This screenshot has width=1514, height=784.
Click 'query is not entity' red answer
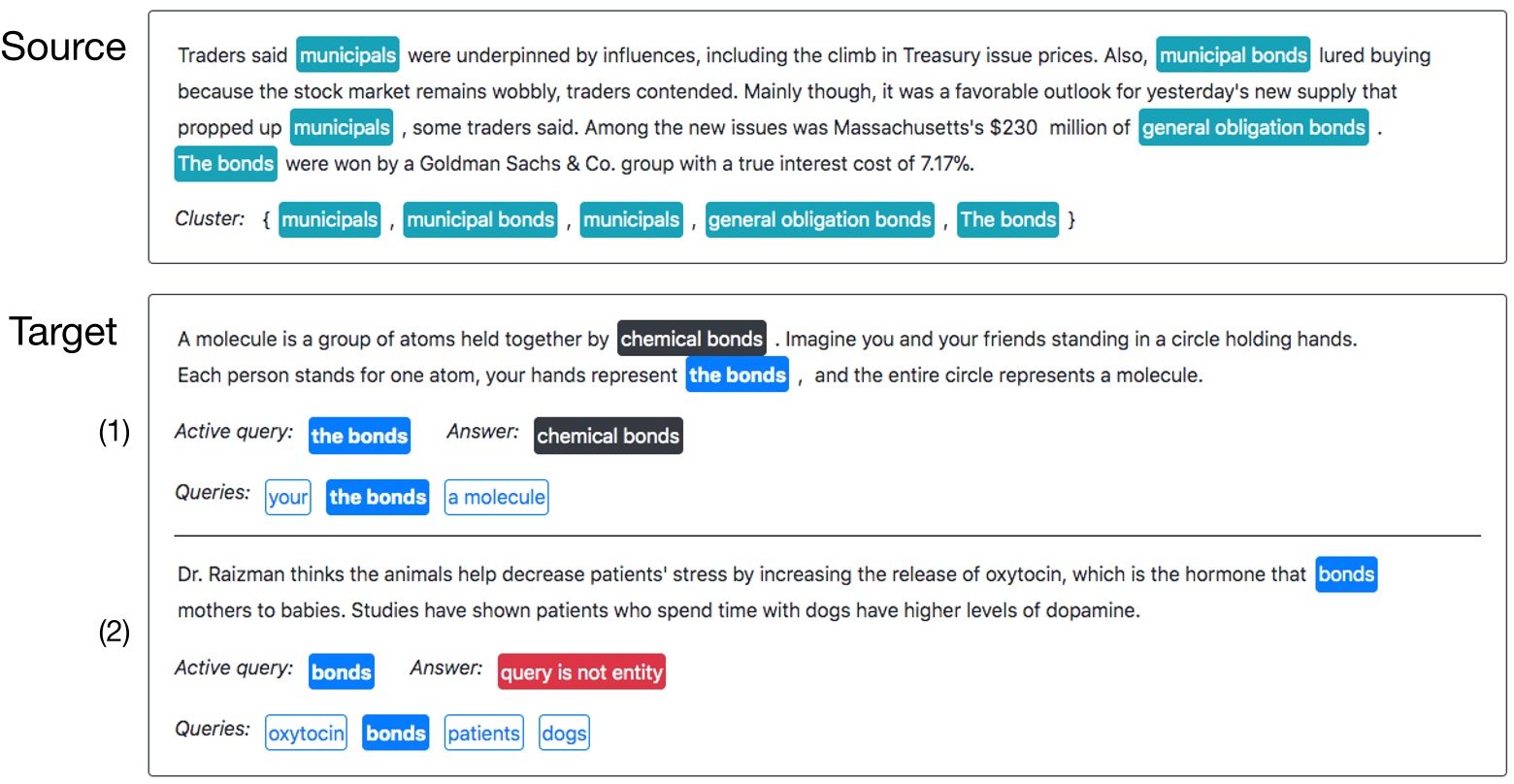[x=581, y=672]
